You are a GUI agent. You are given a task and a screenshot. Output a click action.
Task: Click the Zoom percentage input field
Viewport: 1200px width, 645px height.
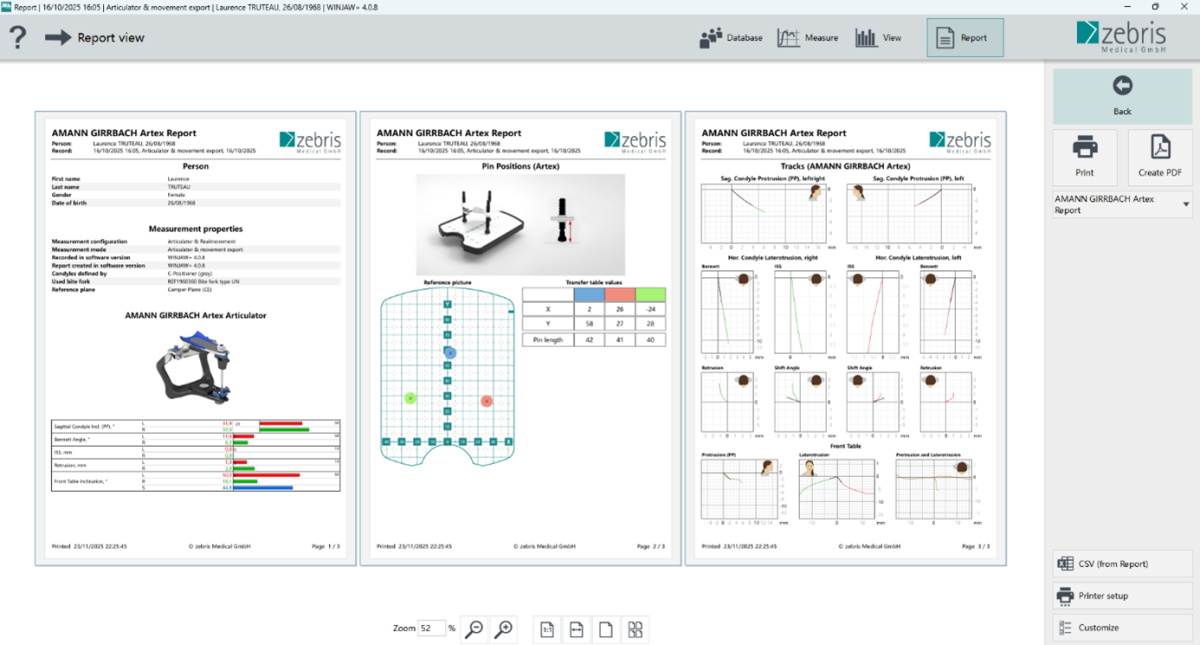tap(431, 628)
